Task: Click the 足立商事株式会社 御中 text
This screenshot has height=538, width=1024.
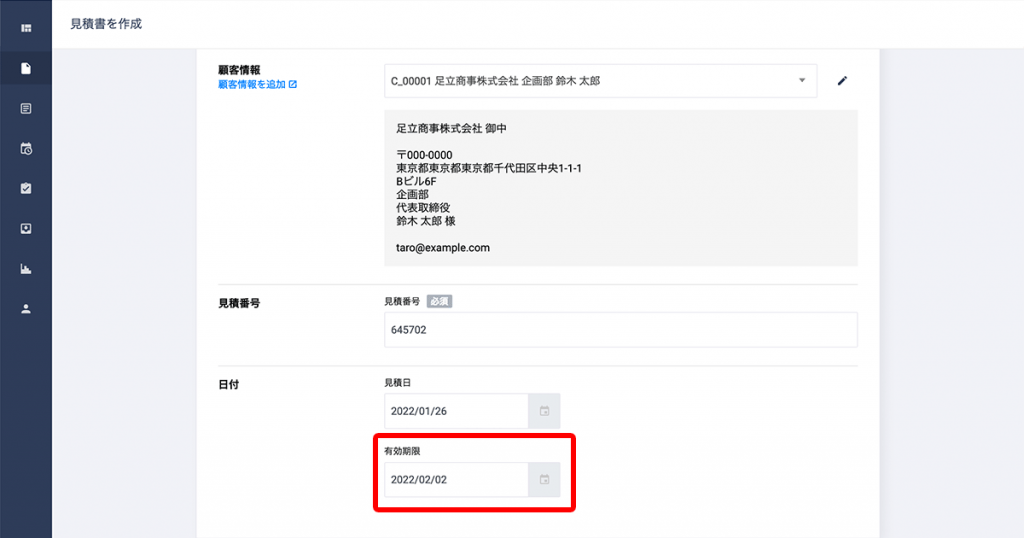Action: 451,129
